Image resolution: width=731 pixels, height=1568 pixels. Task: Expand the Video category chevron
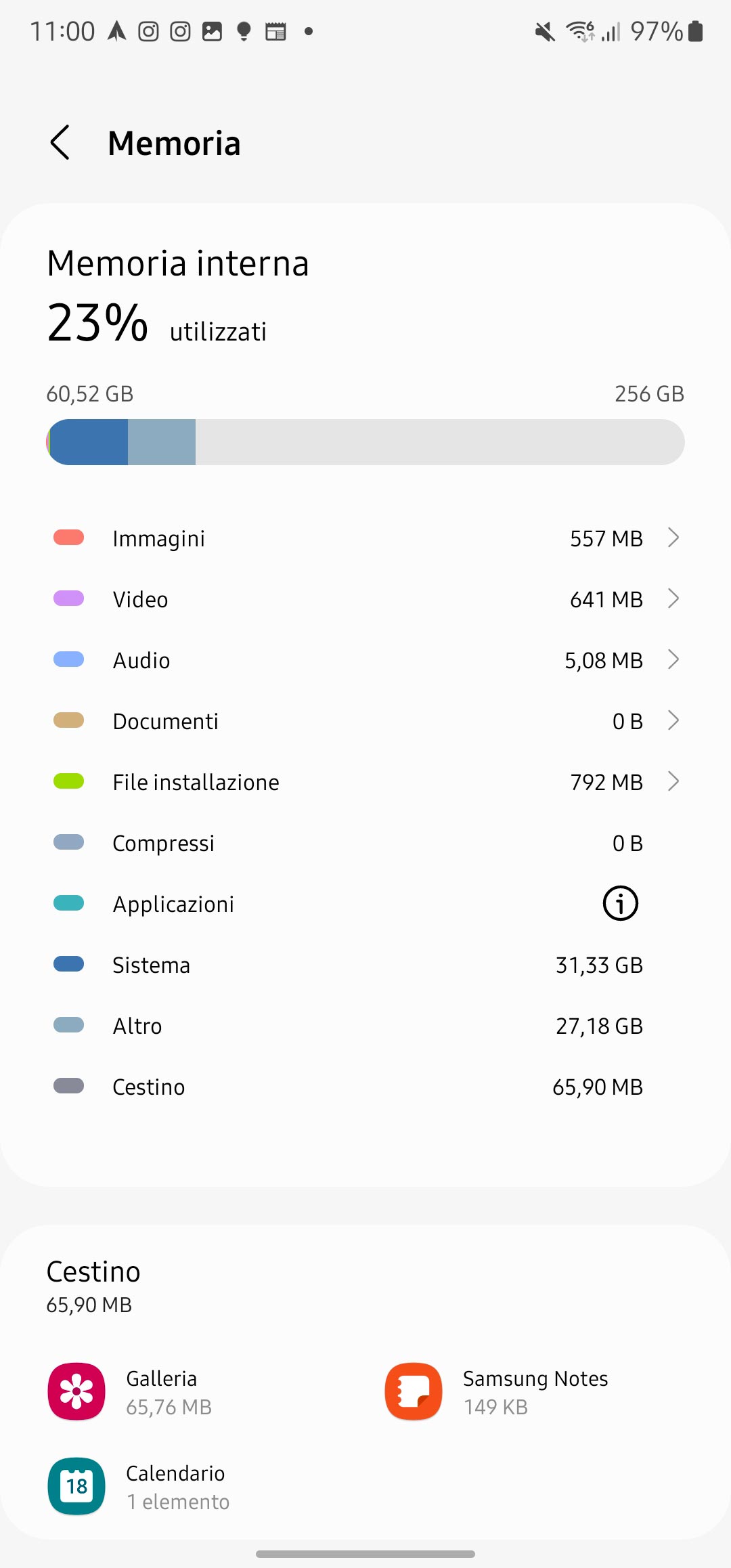click(x=673, y=598)
